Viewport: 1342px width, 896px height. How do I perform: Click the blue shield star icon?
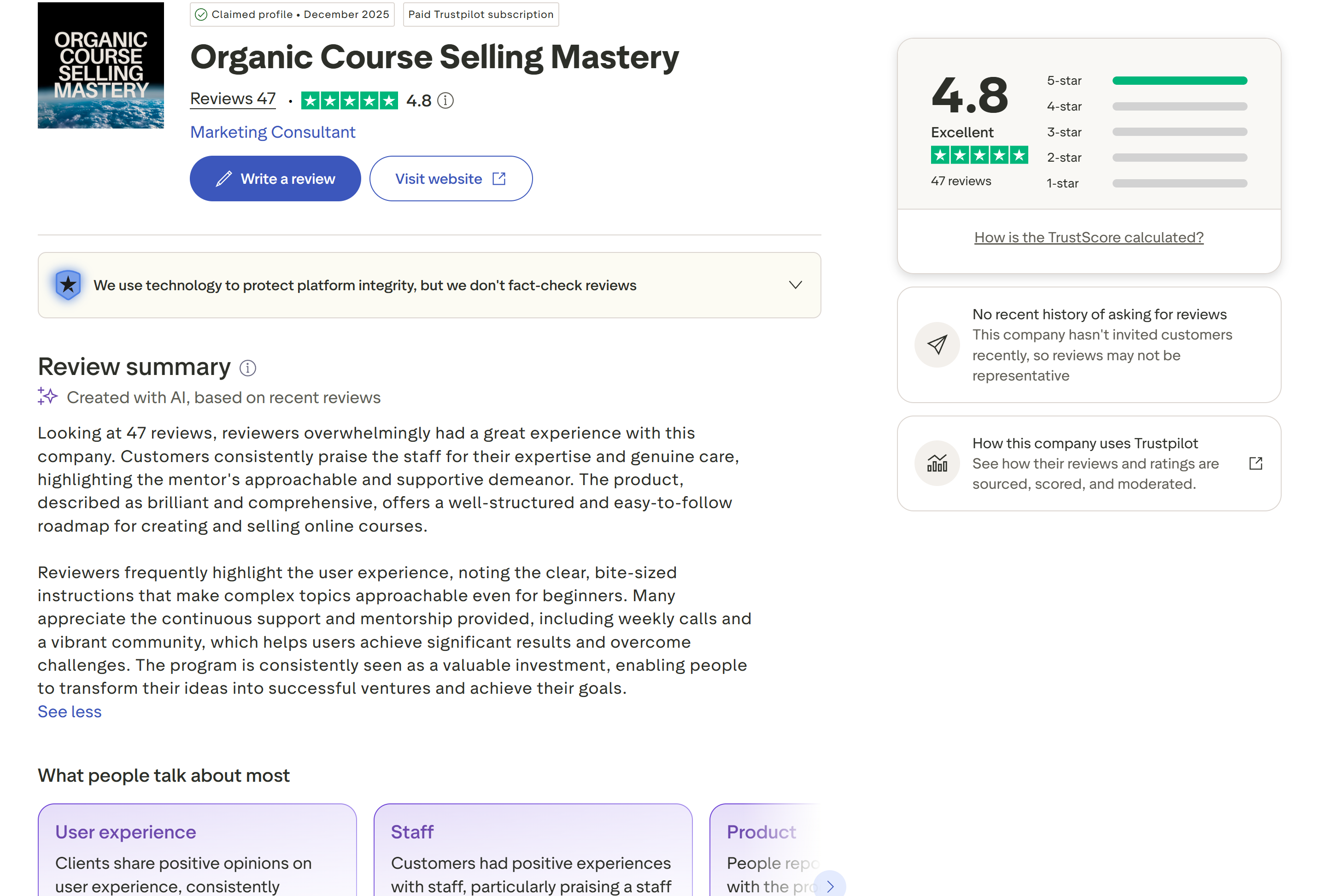click(68, 285)
